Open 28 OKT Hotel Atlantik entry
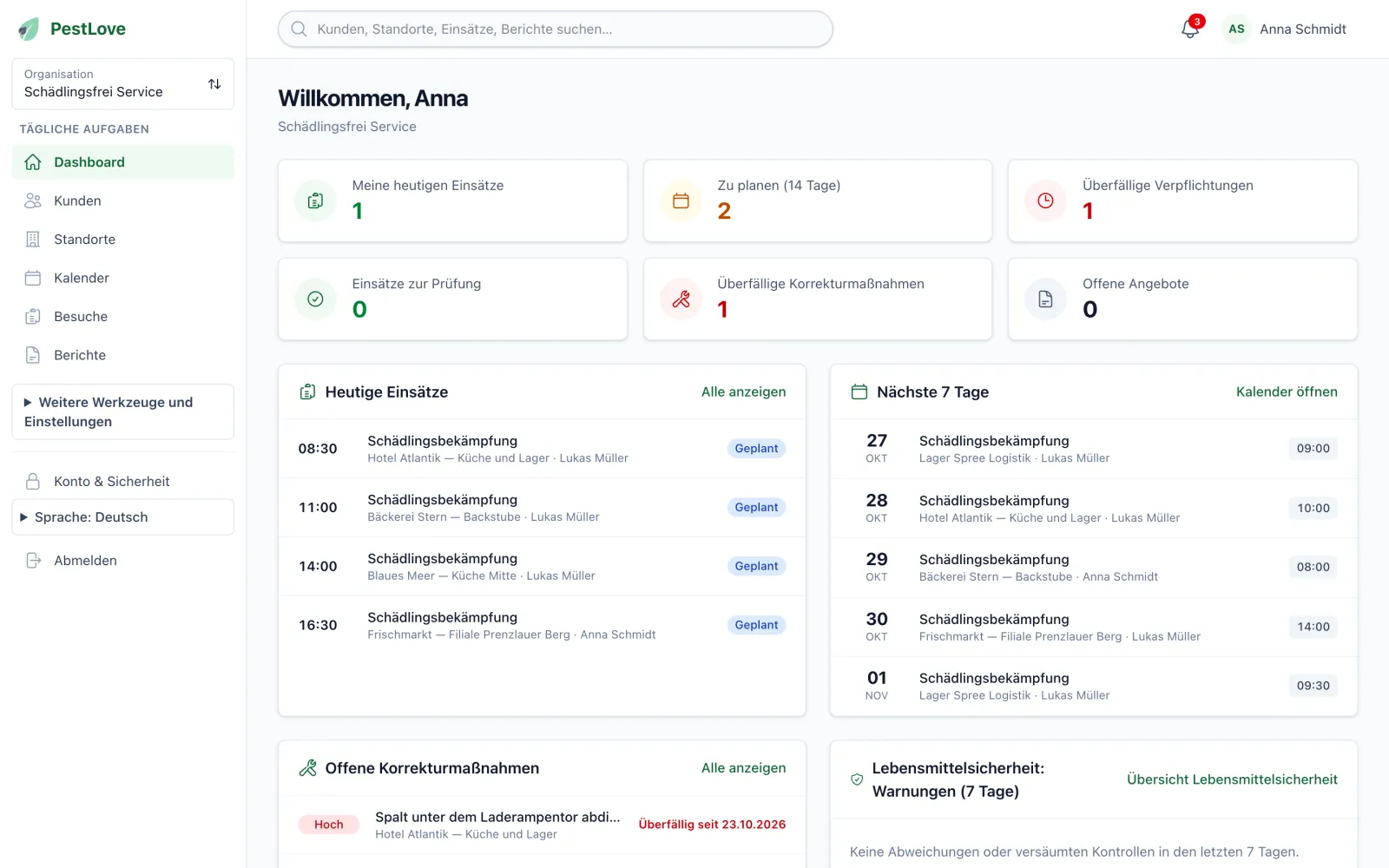 (1094, 509)
